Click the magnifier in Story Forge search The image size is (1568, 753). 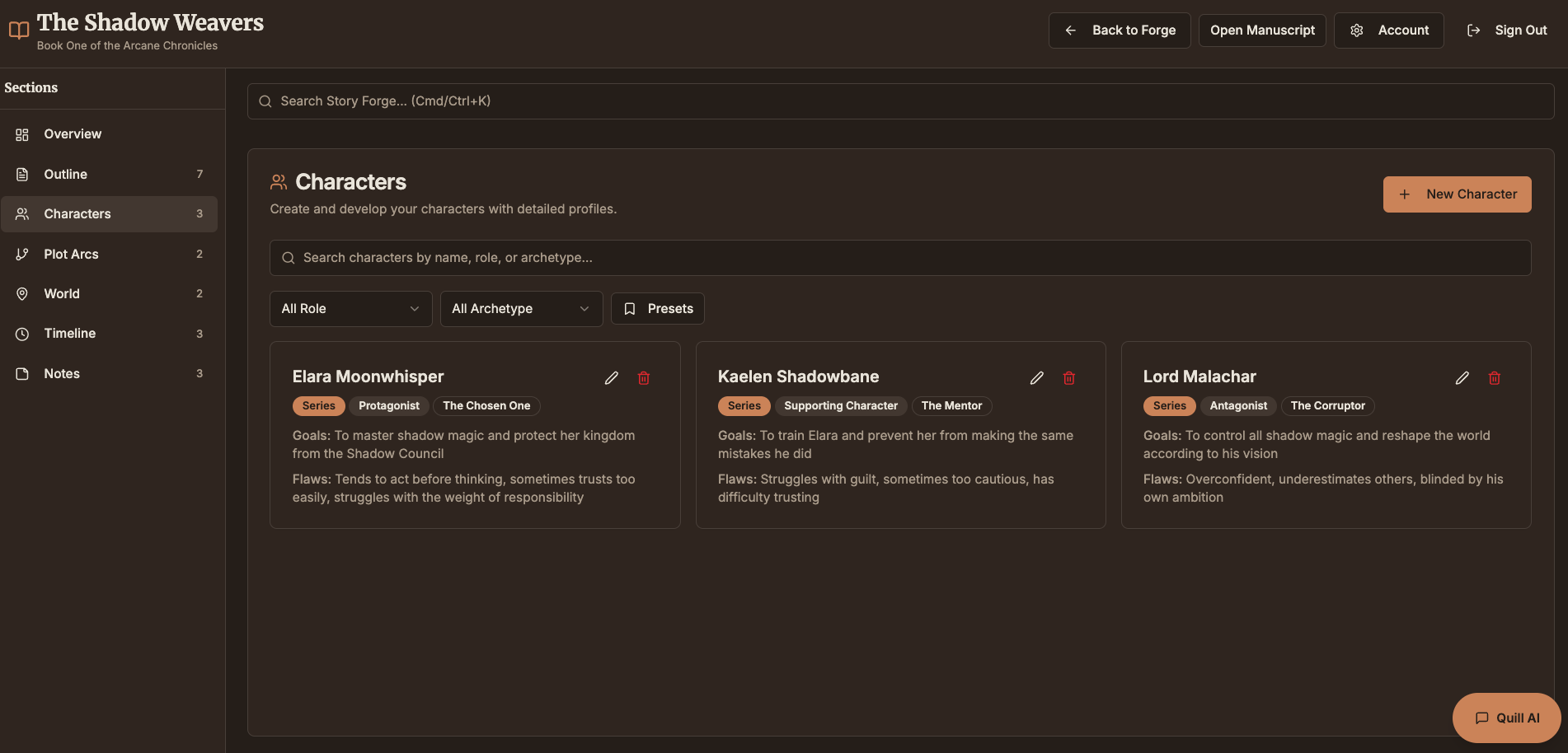coord(265,101)
